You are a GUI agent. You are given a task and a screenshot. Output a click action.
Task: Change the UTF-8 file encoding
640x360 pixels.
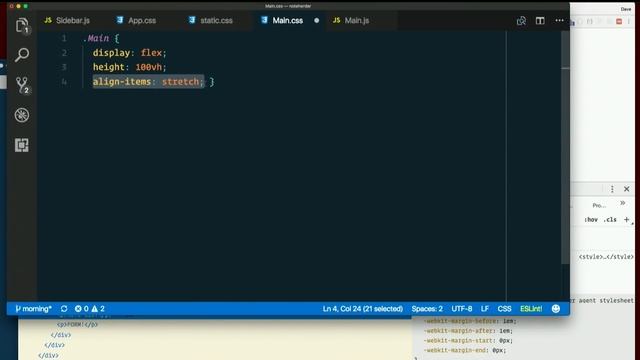(x=462, y=309)
